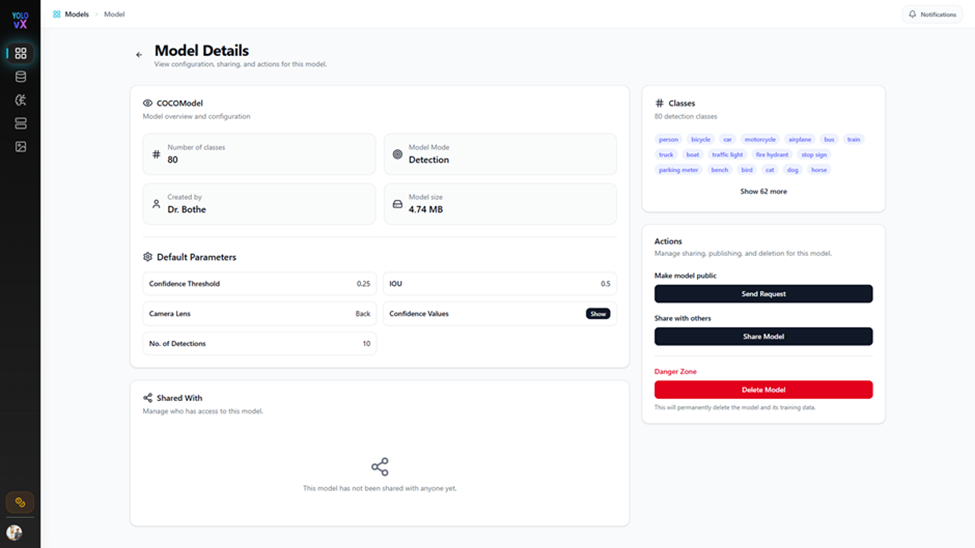The image size is (975, 548).
Task: Click the Models breadcrumb grid icon
Action: click(x=57, y=14)
